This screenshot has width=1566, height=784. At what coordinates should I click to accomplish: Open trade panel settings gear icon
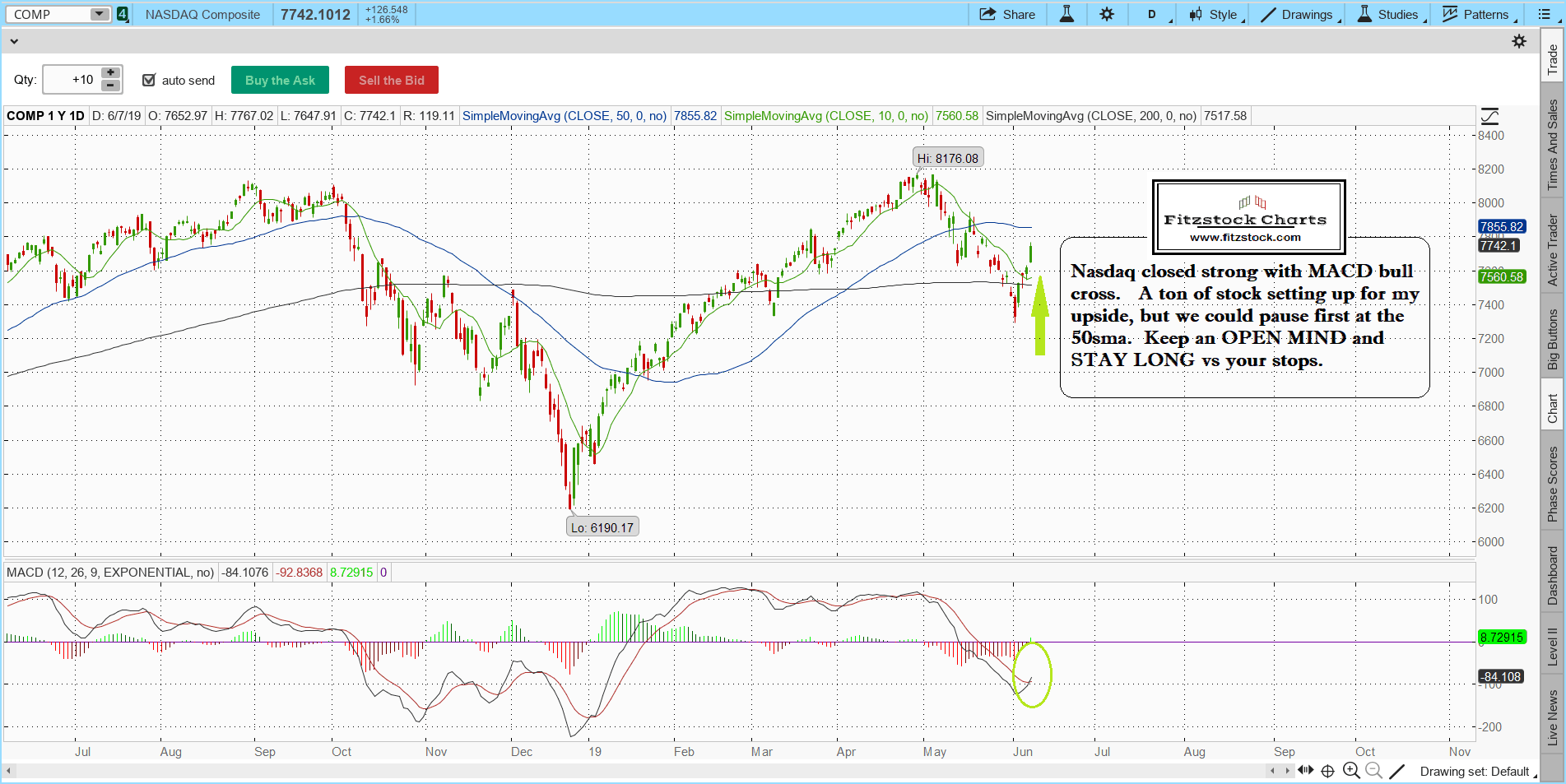[x=1519, y=41]
